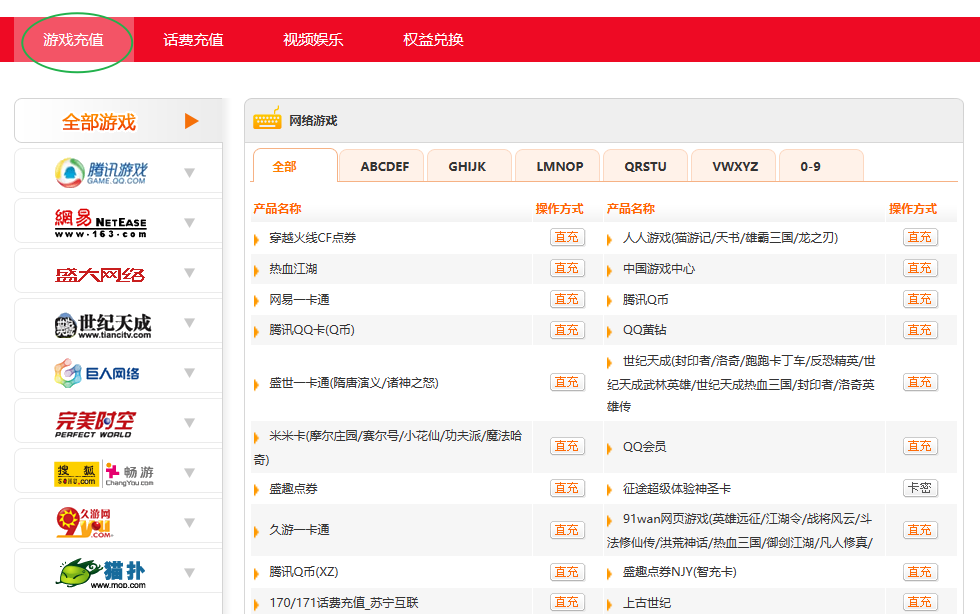Click the 完美时空 Perfect World logo
The width and height of the screenshot is (980, 614).
pos(95,424)
